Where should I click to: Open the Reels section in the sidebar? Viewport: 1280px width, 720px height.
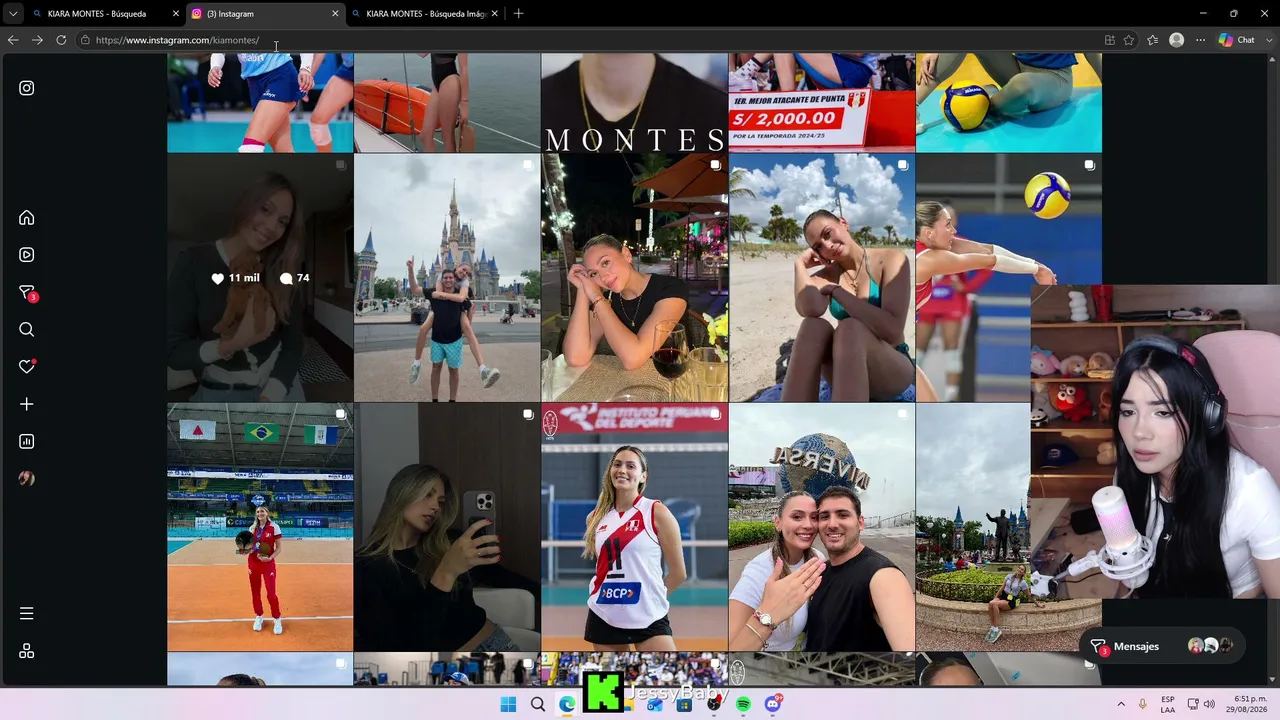click(27, 255)
